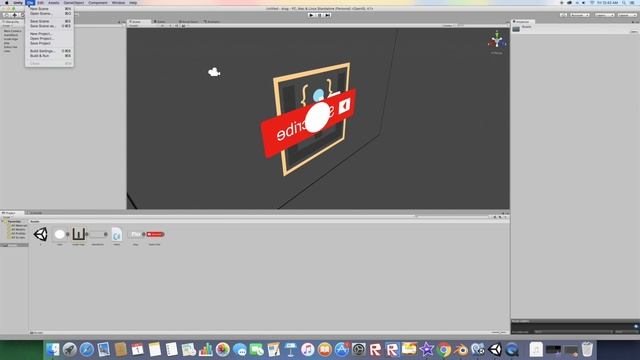
Task: Open the Layout dropdown in toolbar
Action: [x=627, y=15]
